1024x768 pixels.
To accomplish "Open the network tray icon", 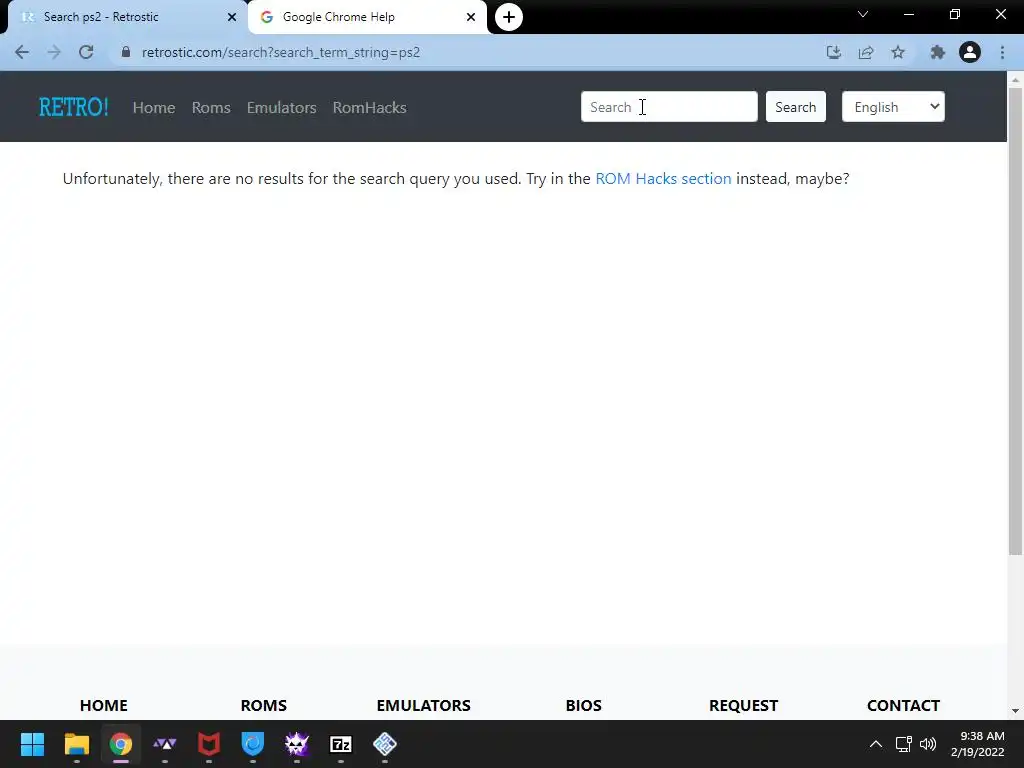I will [x=903, y=744].
